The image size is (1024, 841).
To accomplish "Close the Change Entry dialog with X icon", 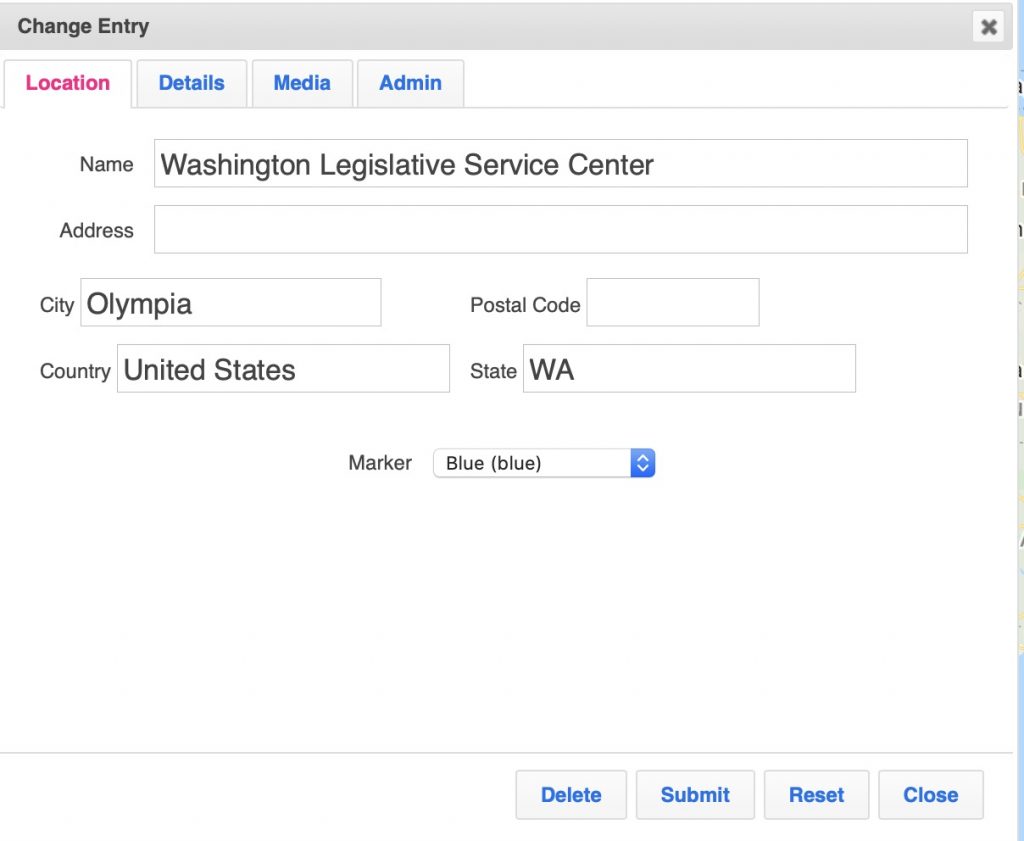I will coord(988,27).
